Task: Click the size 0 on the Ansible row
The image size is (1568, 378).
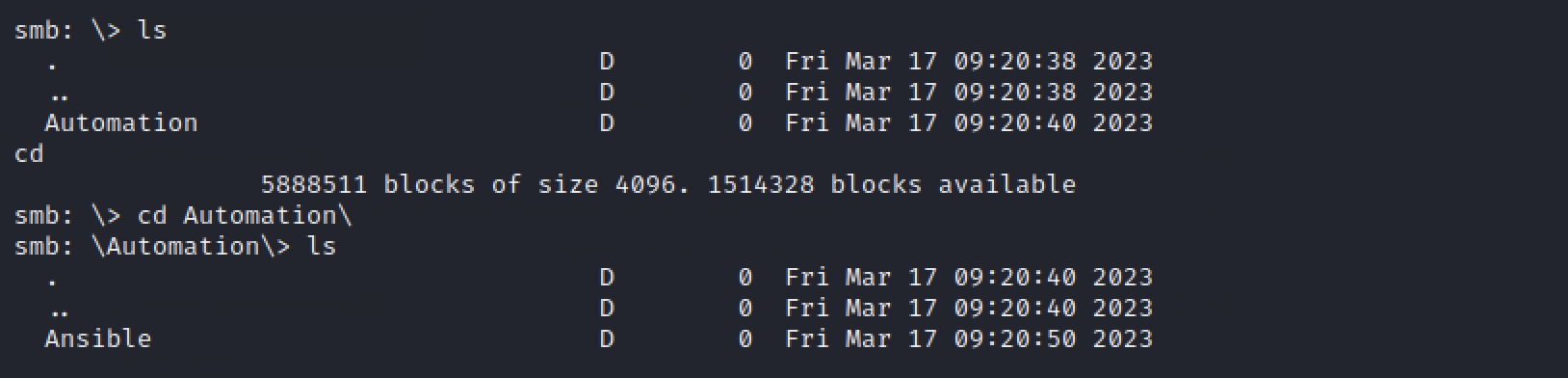Action: click(745, 338)
